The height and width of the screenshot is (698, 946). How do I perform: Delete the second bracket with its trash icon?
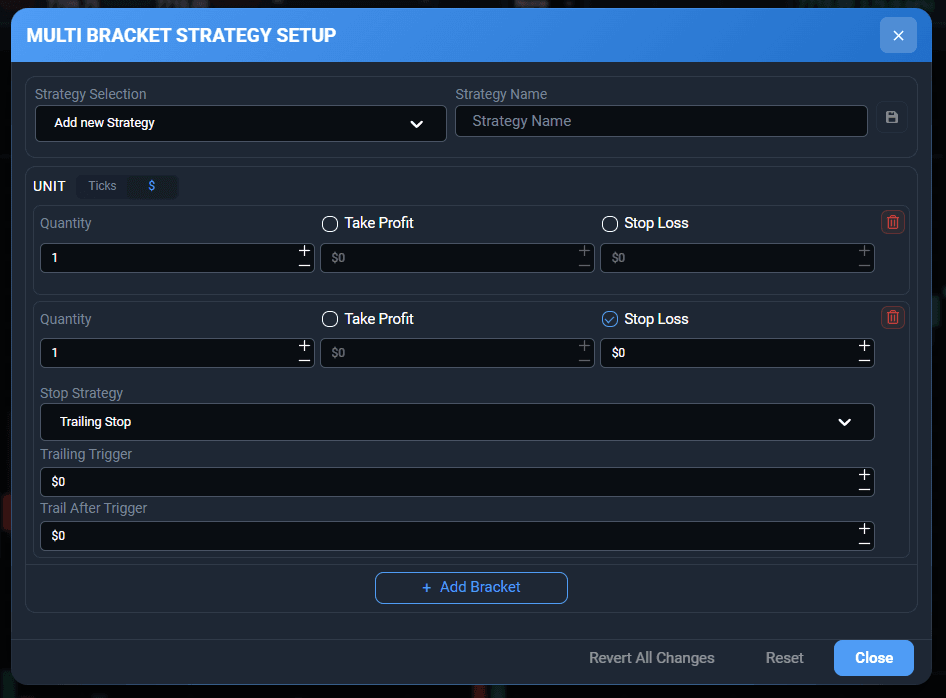(x=892, y=317)
